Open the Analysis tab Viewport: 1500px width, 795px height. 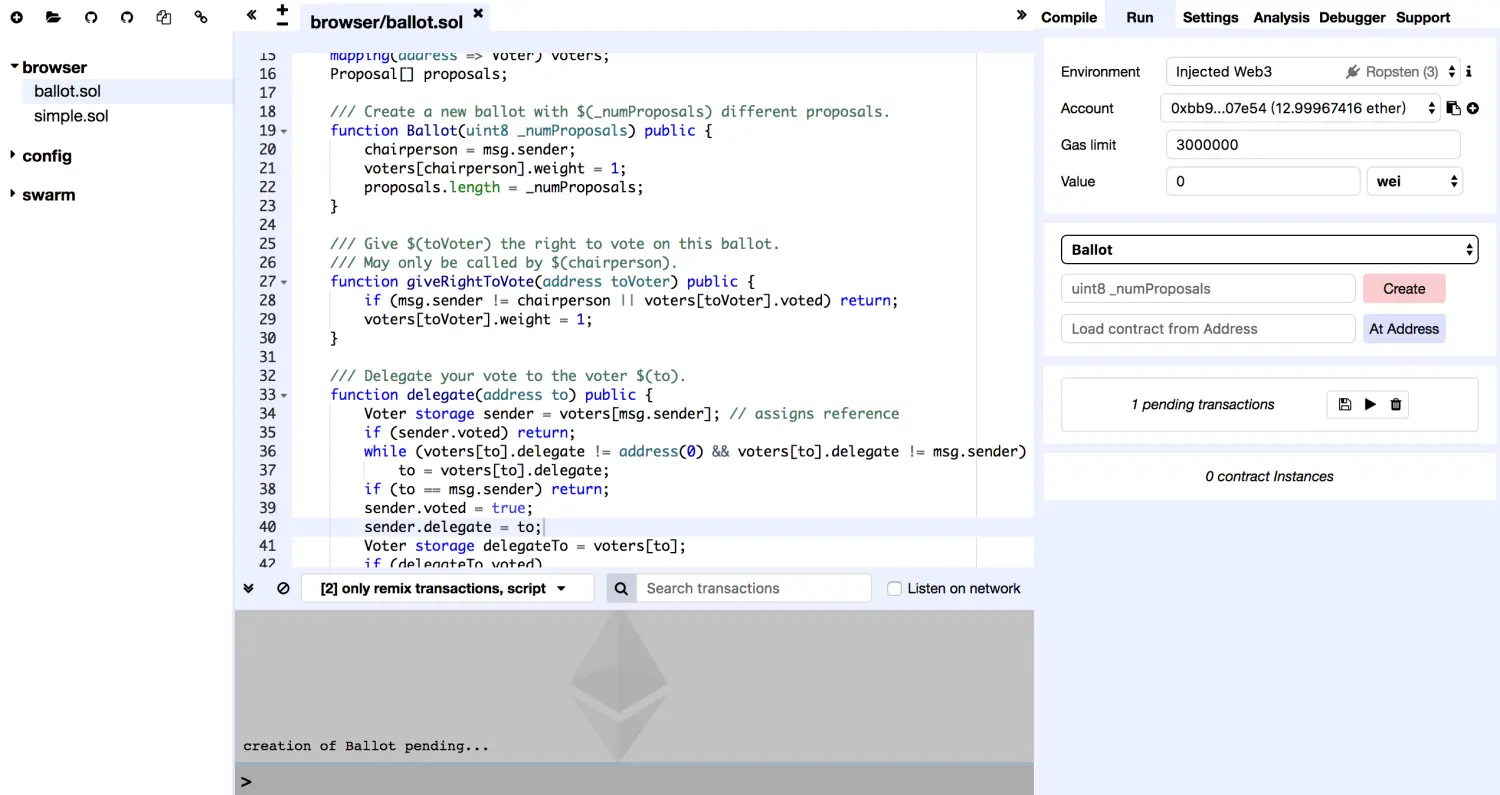[x=1281, y=17]
